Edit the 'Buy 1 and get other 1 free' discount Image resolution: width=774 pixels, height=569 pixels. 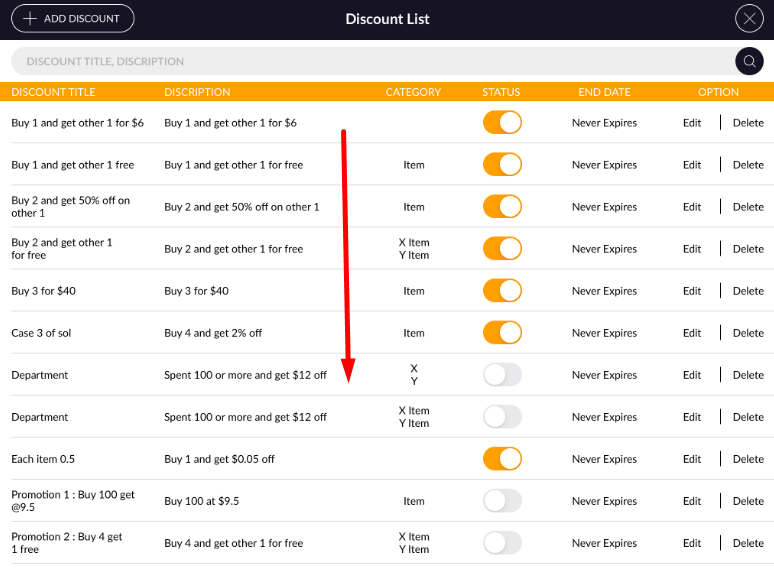pyautogui.click(x=692, y=165)
